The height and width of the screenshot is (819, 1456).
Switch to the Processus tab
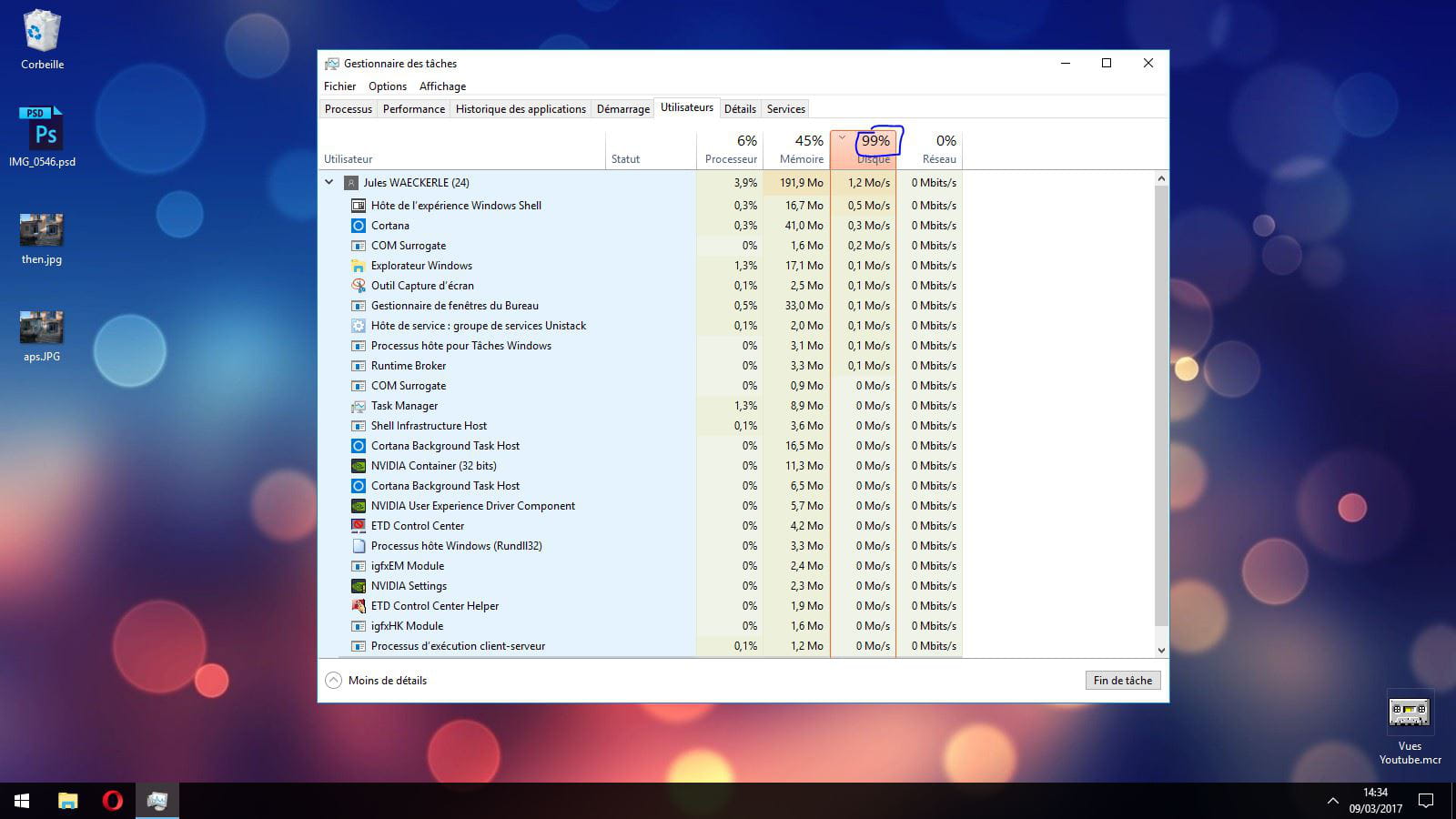349,109
